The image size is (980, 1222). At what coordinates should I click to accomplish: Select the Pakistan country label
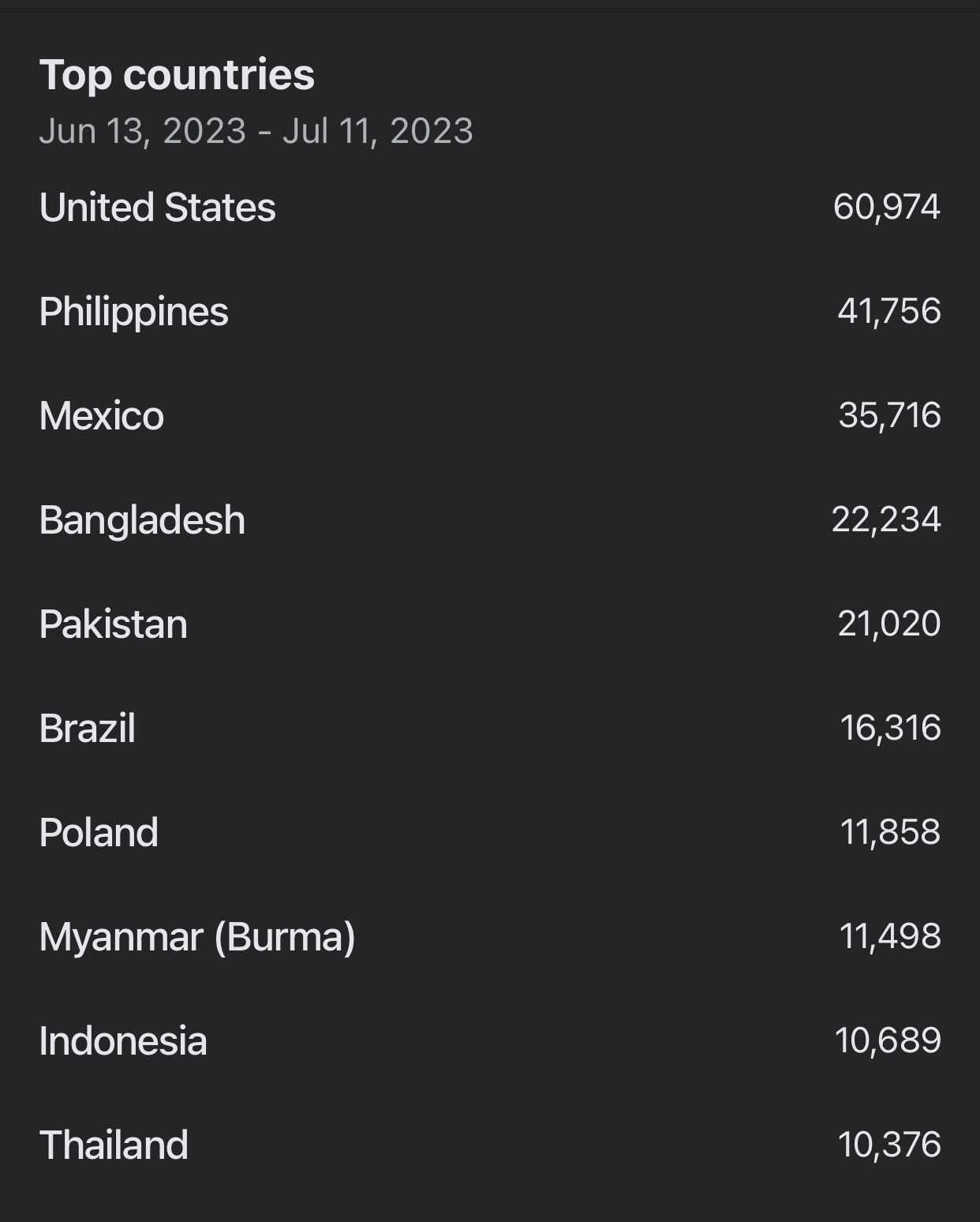tap(114, 624)
